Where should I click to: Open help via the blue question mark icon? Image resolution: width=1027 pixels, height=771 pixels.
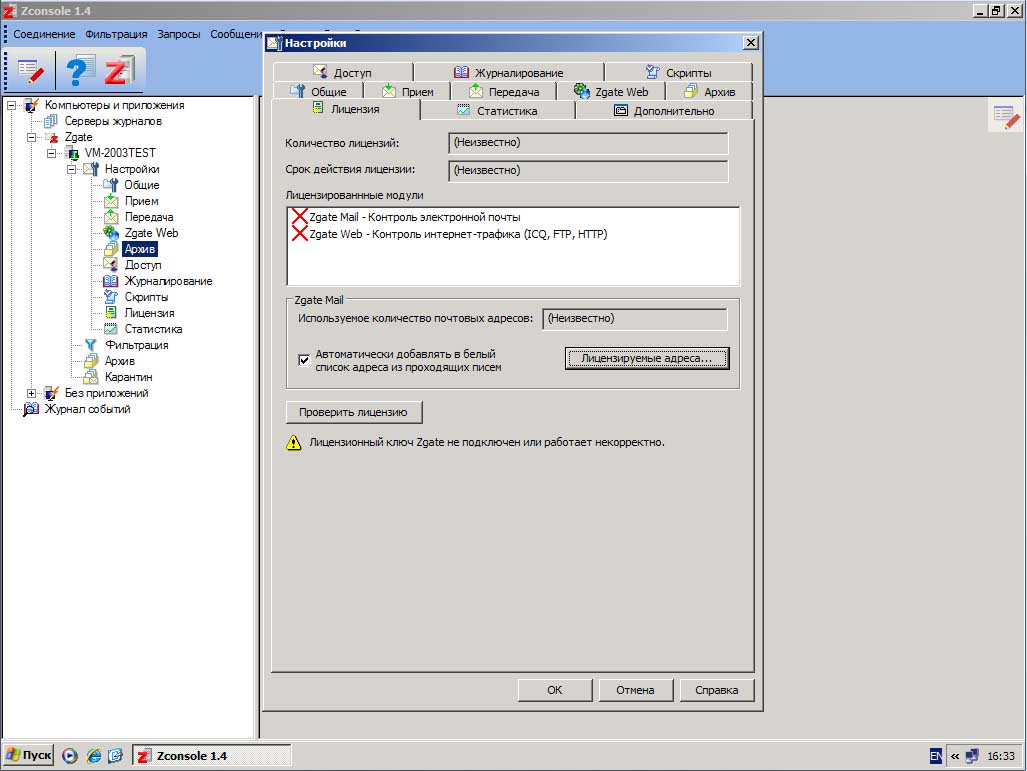point(79,70)
